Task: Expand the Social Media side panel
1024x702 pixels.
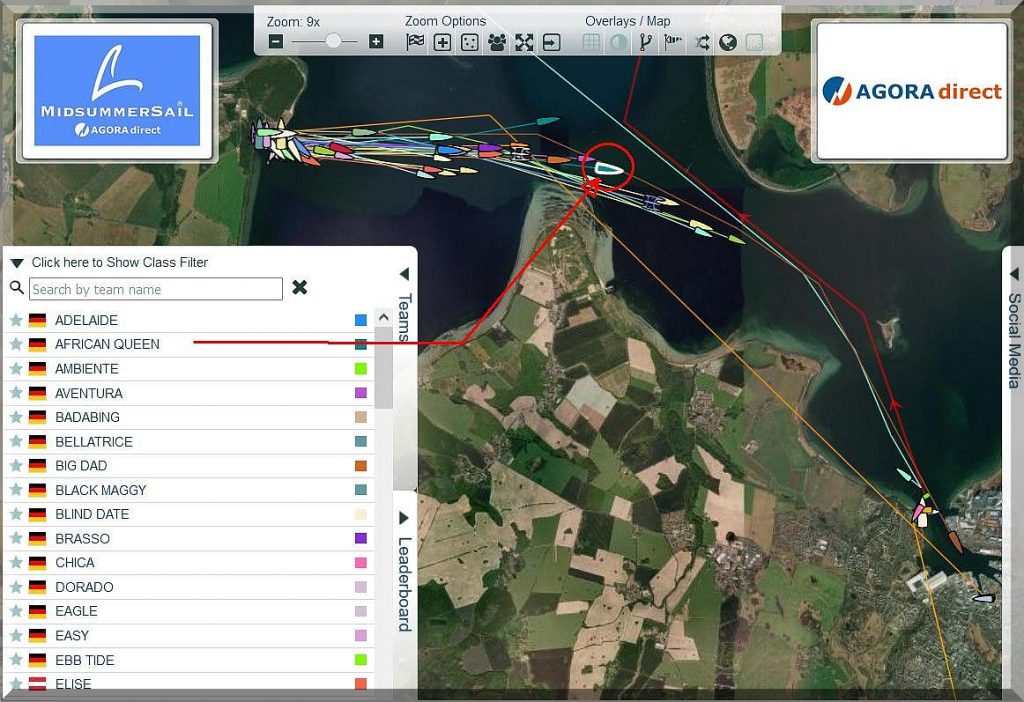Action: [1013, 274]
